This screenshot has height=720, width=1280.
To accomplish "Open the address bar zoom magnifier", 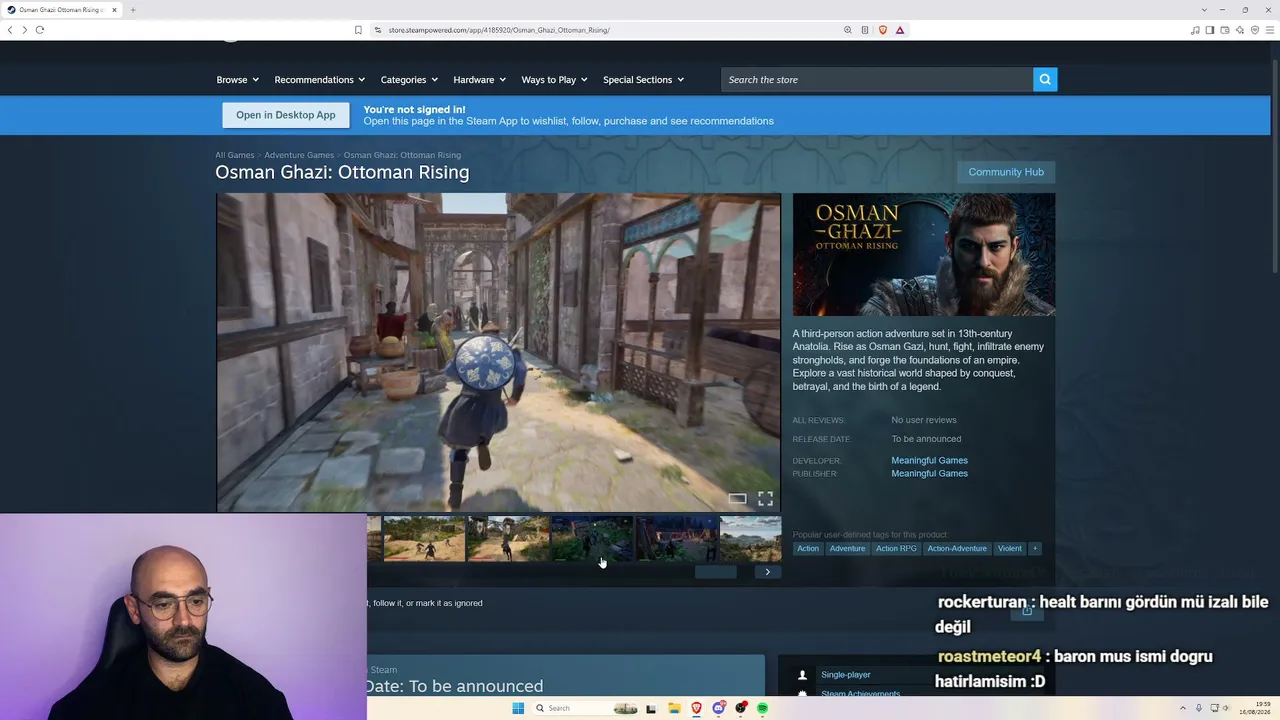I will (848, 30).
